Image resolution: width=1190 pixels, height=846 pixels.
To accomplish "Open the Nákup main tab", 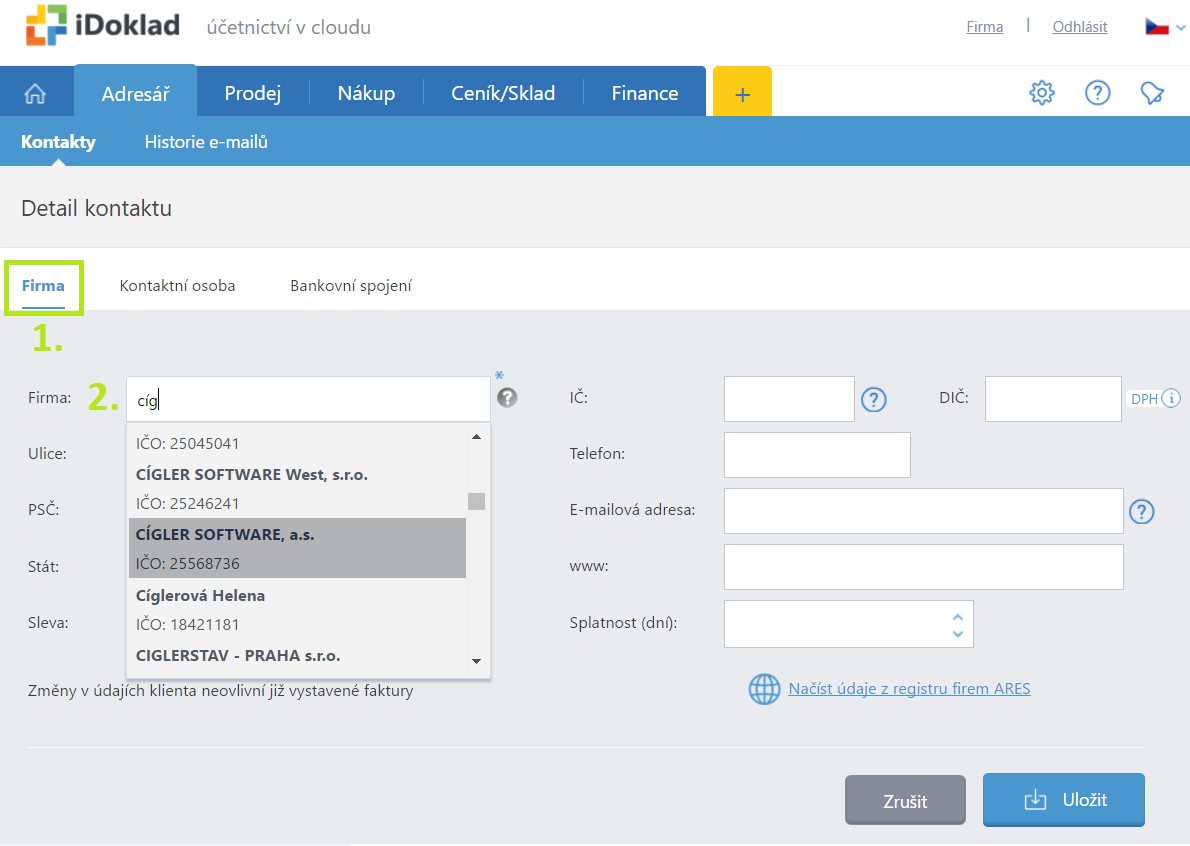I will 366,93.
